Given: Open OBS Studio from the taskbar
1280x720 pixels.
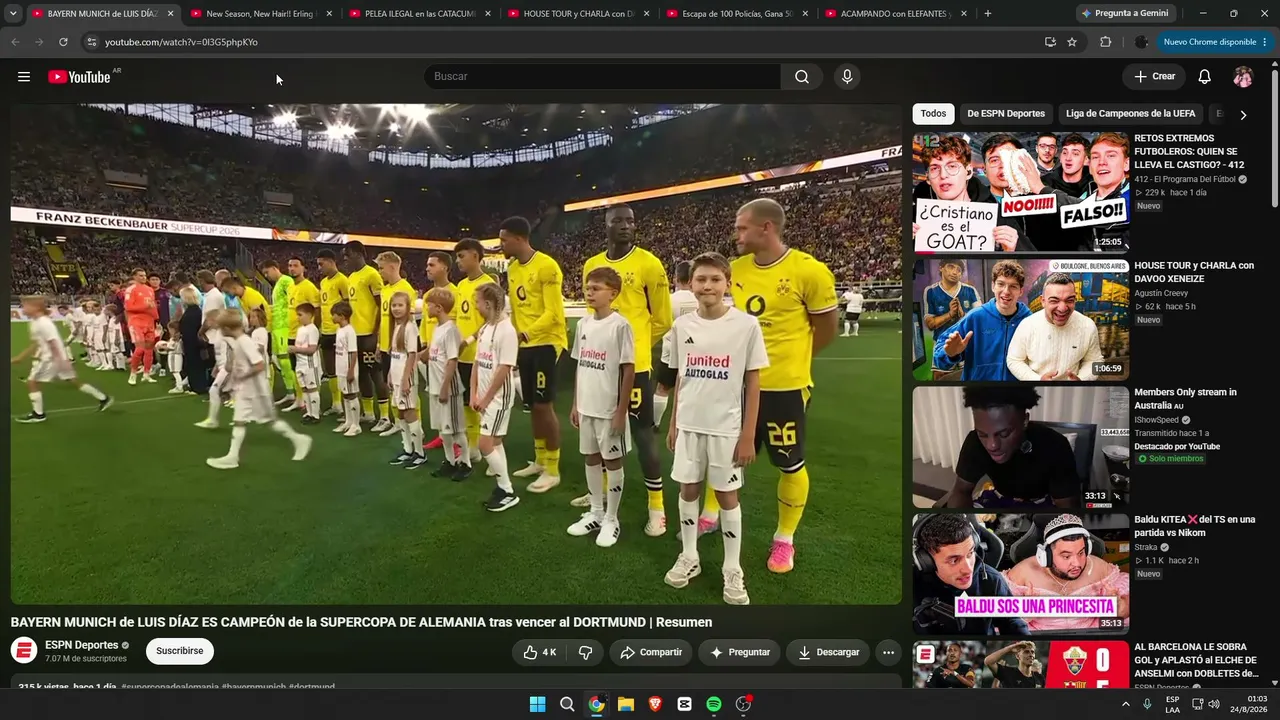Looking at the screenshot, I should click(743, 704).
